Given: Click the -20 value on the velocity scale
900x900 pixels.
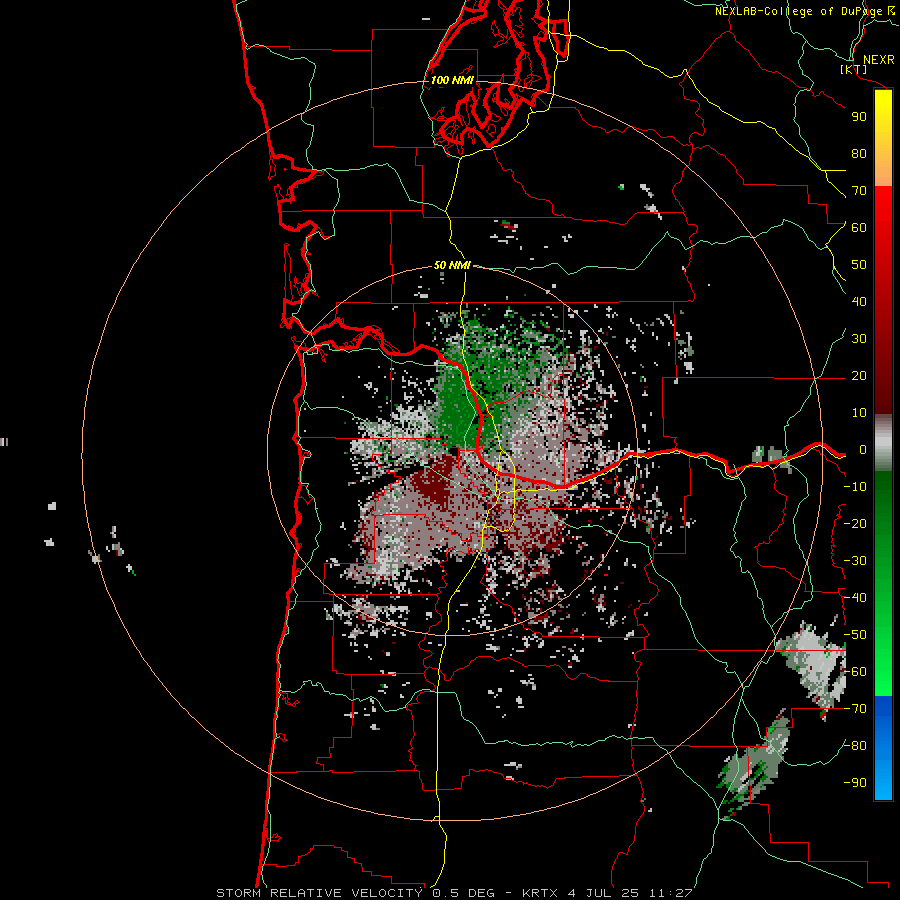Looking at the screenshot, I should (855, 524).
